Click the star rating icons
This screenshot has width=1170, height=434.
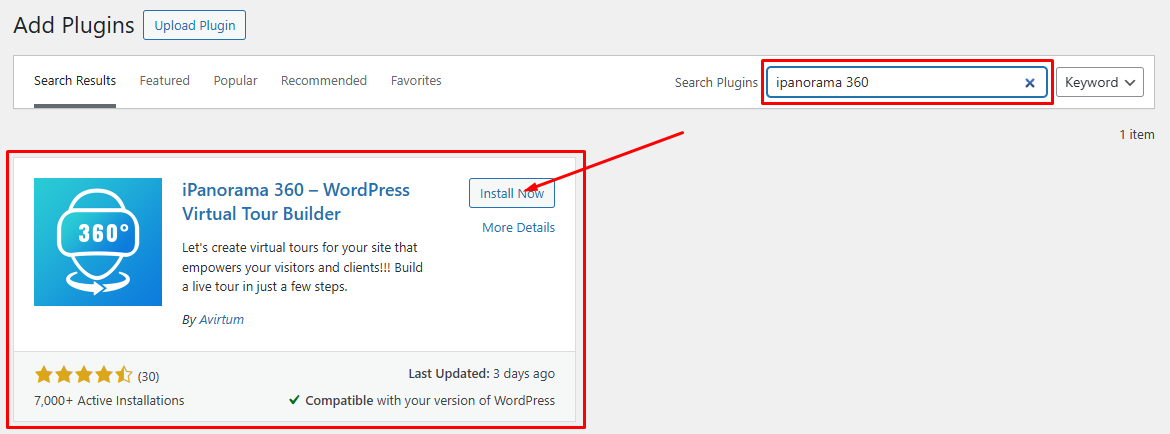84,375
